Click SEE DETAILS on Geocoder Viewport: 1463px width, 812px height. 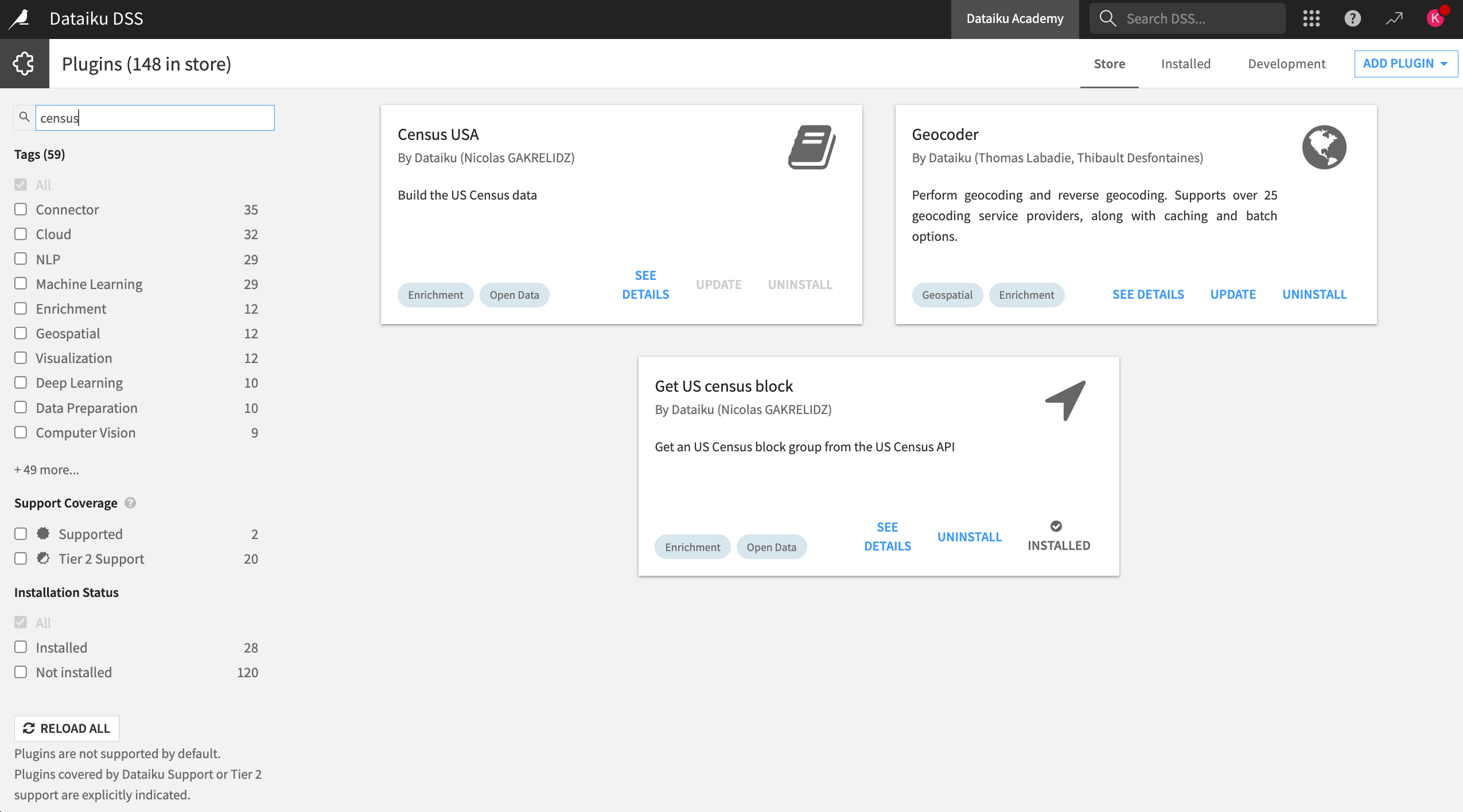pos(1148,294)
